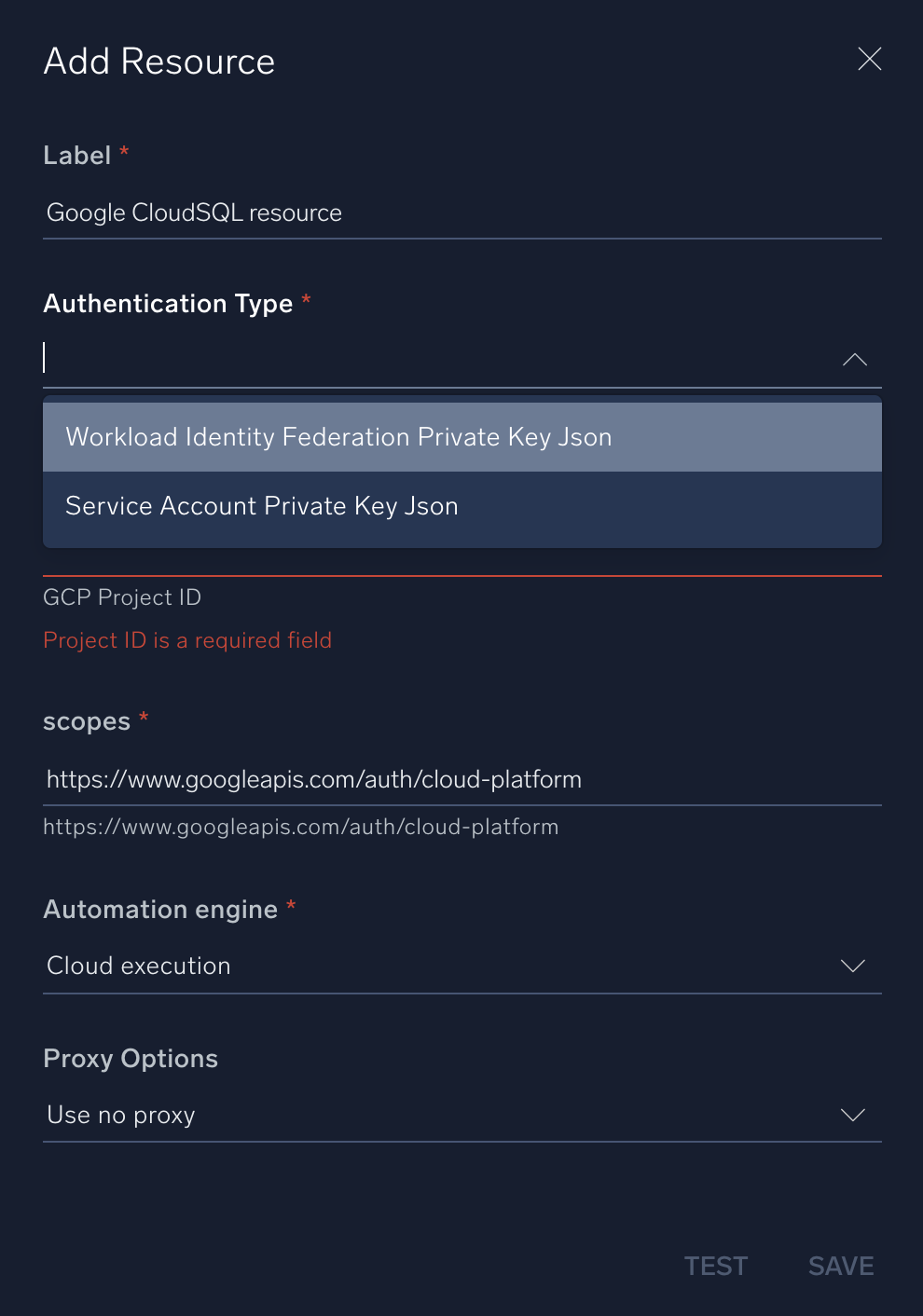Select Workload Identity Federation Private Key Json
This screenshot has height=1316, width=923.
(x=338, y=436)
